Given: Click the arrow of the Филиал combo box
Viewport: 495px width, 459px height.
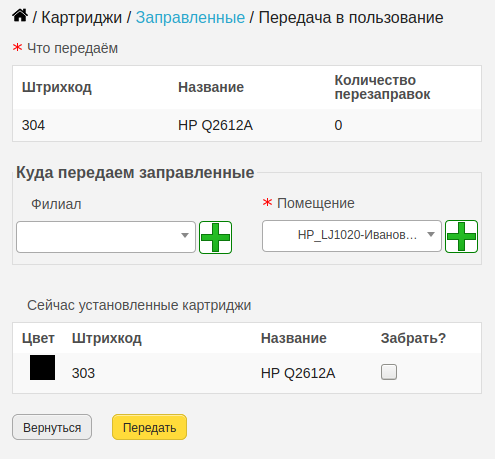Looking at the screenshot, I should point(185,235).
